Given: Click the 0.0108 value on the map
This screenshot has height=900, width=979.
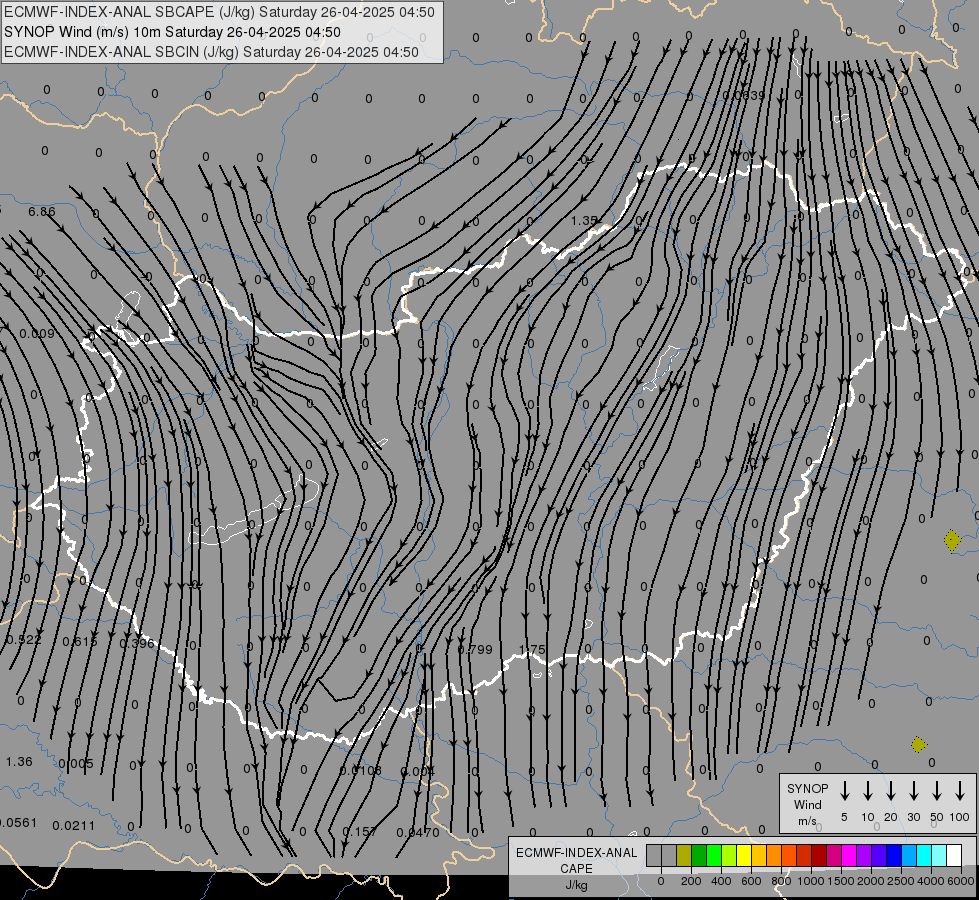Looking at the screenshot, I should [360, 770].
